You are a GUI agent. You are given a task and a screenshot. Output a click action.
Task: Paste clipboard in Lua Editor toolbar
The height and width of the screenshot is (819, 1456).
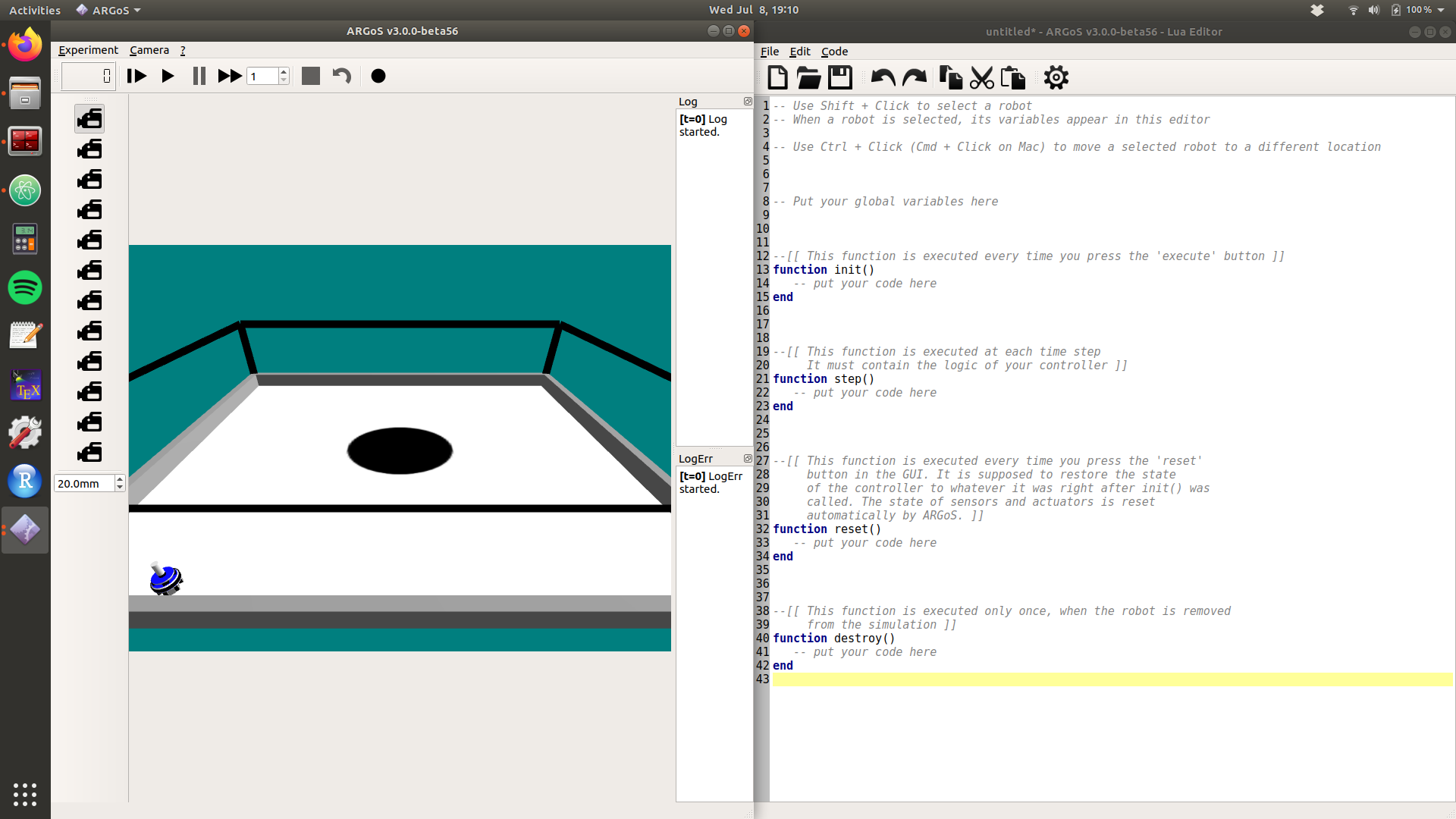pos(1013,77)
